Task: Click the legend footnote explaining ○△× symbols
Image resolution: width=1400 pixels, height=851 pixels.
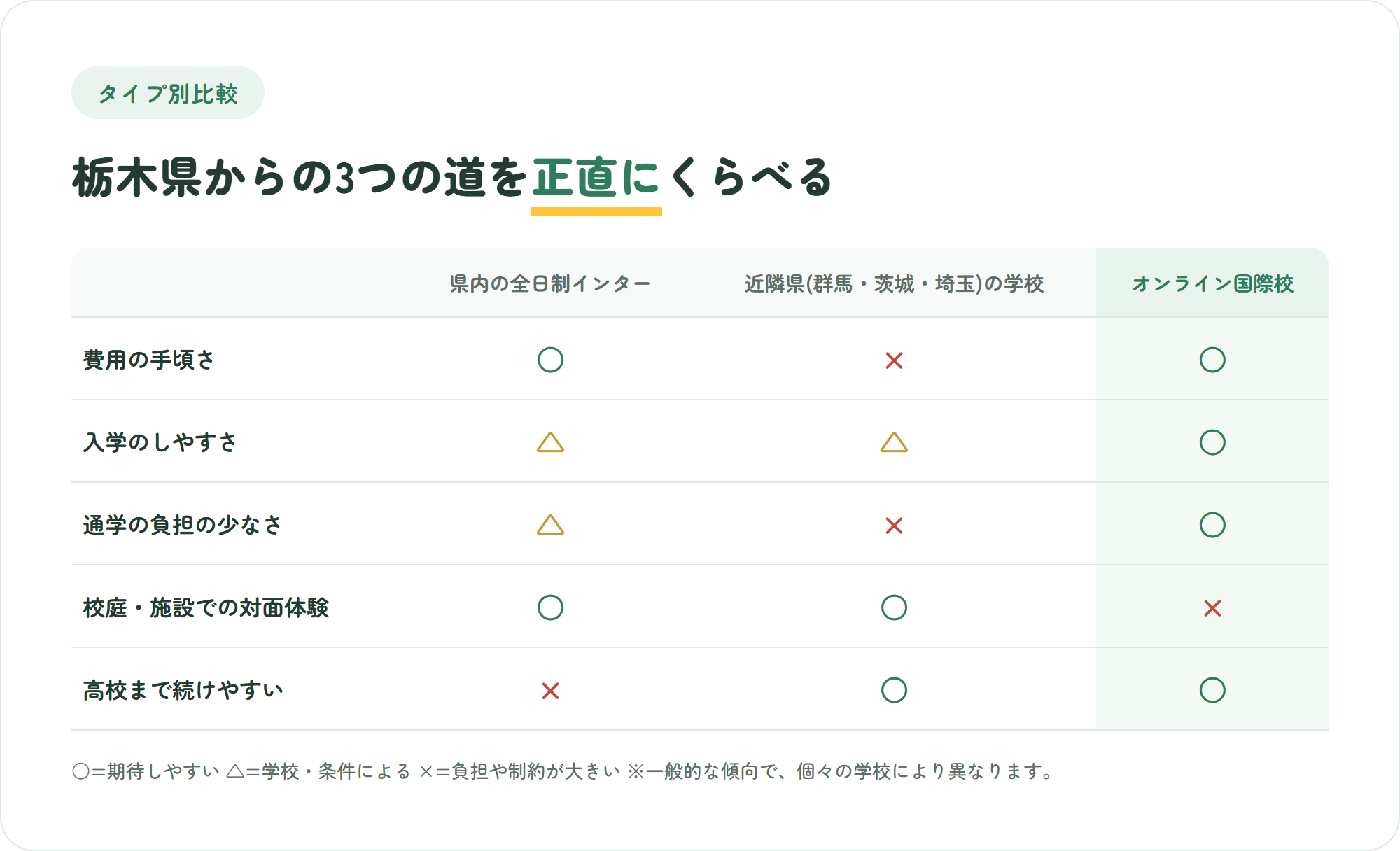Action: point(564,771)
